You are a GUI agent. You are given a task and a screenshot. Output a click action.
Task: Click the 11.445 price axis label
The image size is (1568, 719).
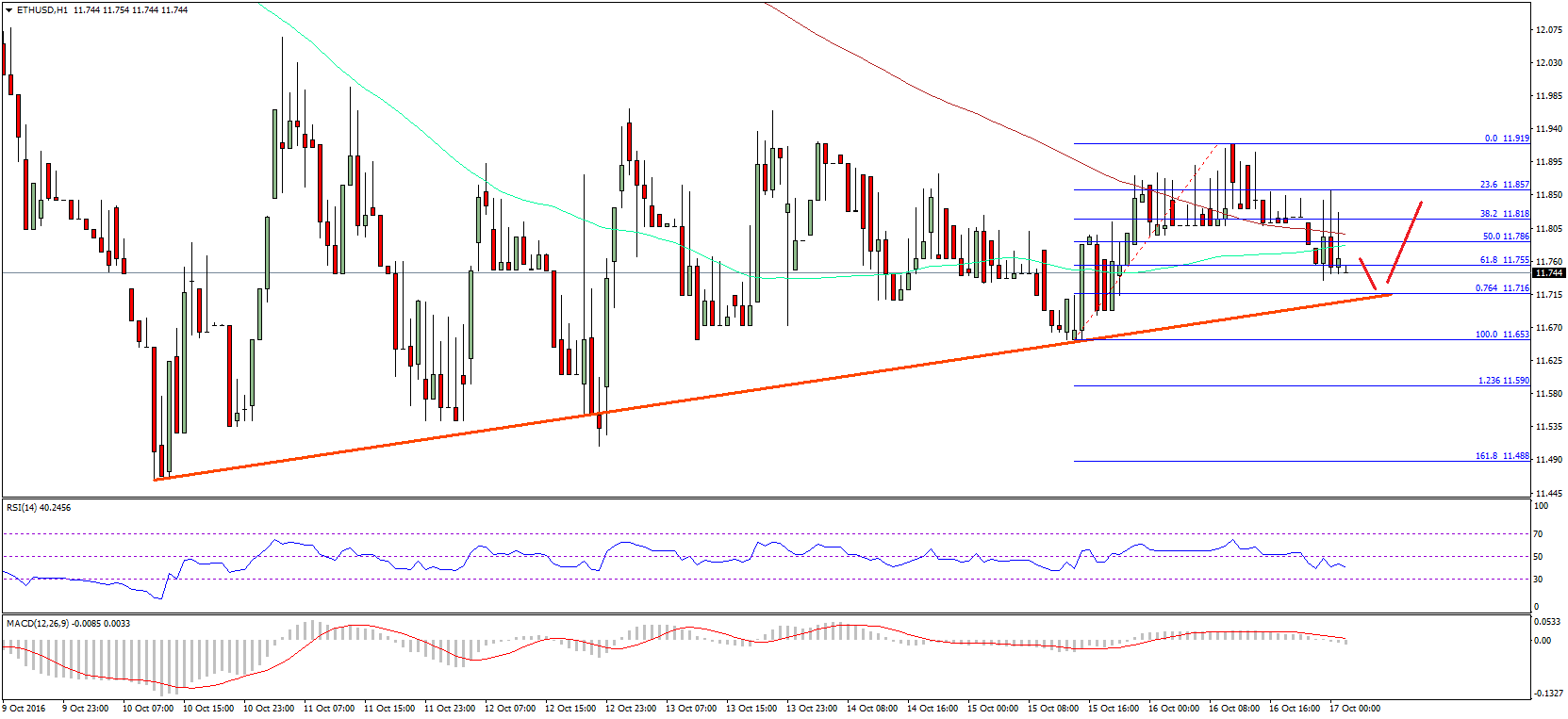1549,494
